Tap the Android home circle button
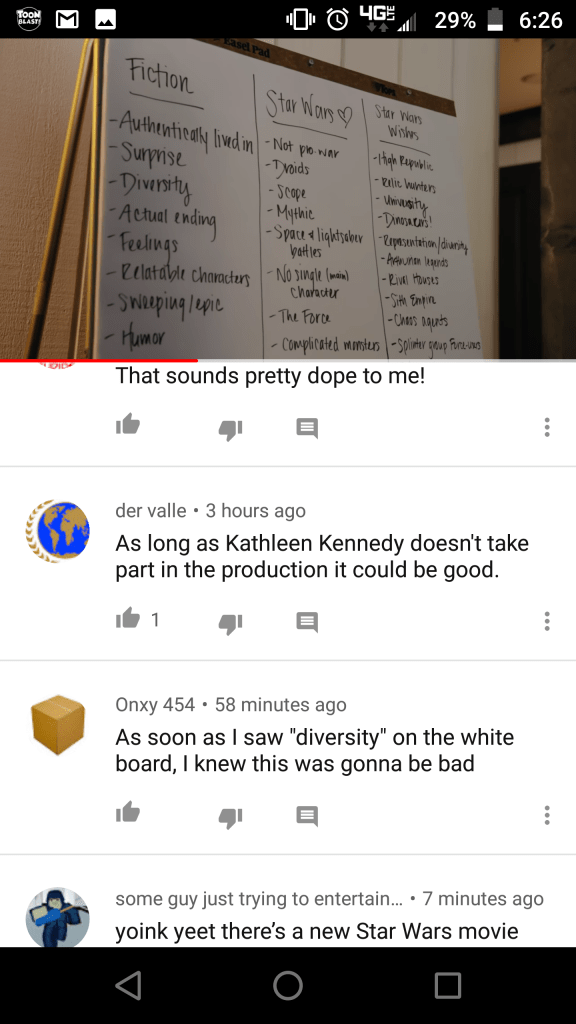 288,985
